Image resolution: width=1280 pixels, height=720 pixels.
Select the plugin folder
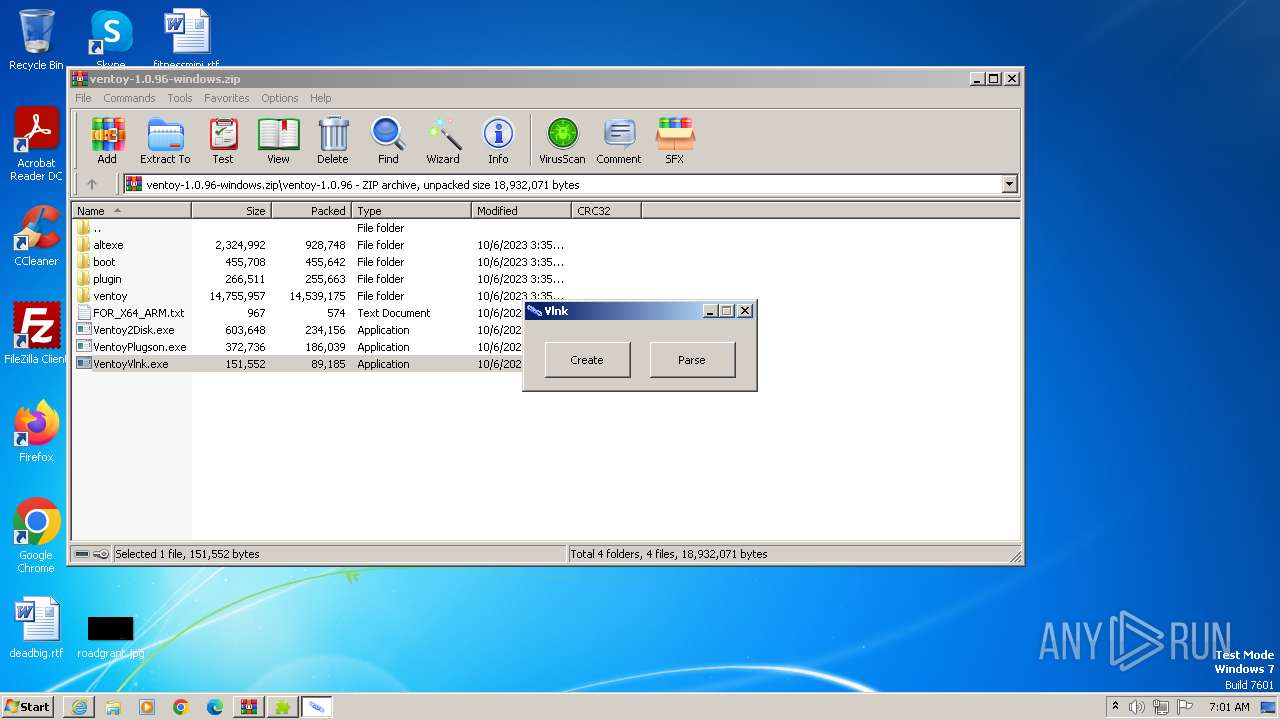click(x=107, y=279)
